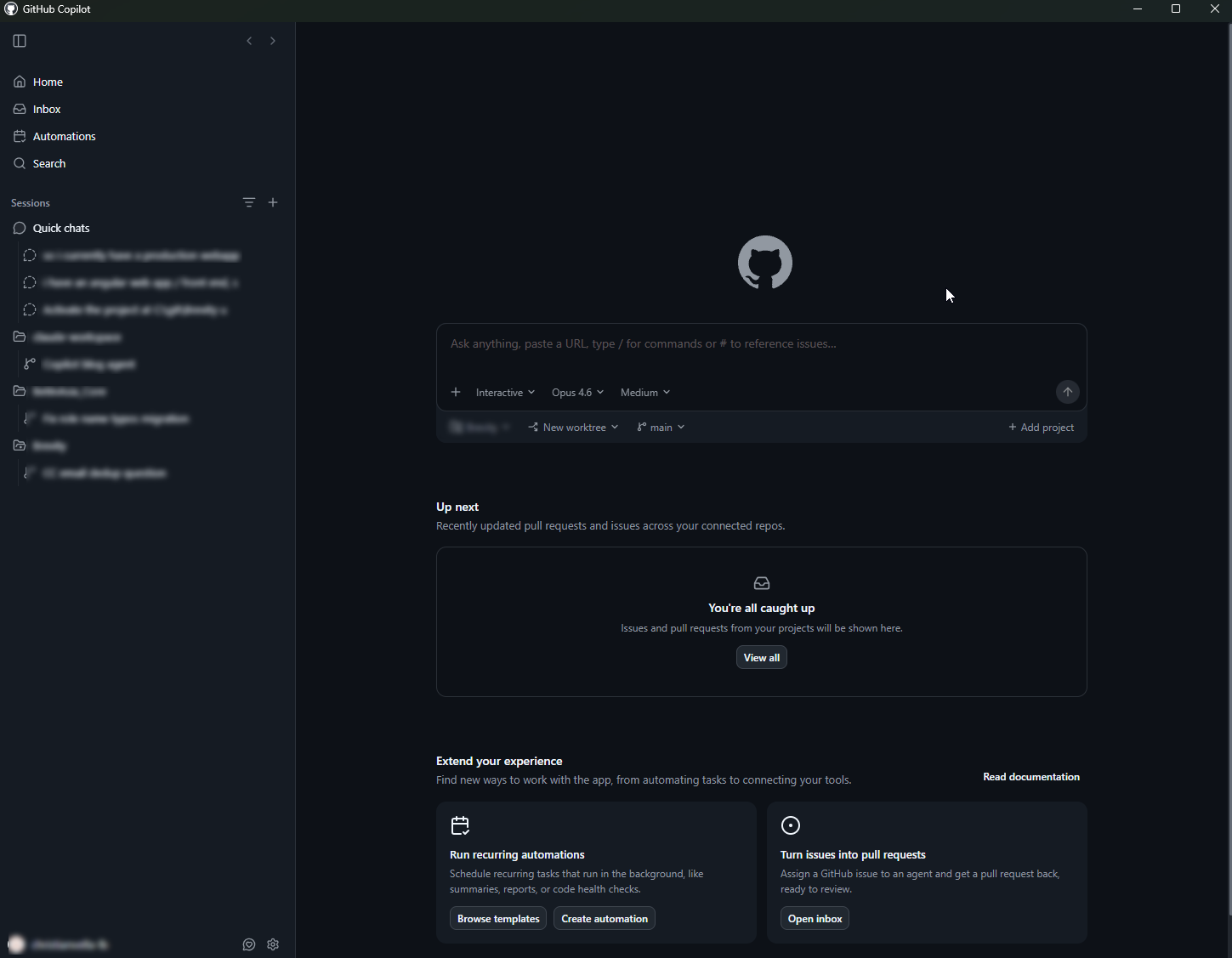Click the 'You're all caught up' text

(762, 608)
